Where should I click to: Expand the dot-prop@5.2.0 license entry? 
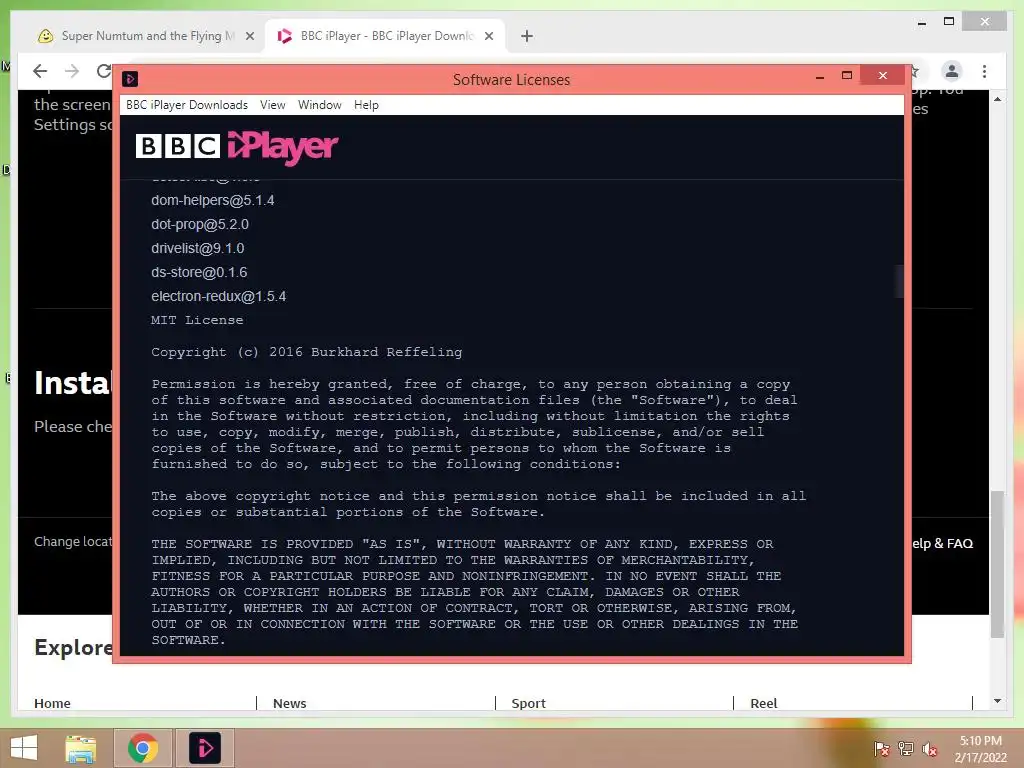tap(200, 225)
